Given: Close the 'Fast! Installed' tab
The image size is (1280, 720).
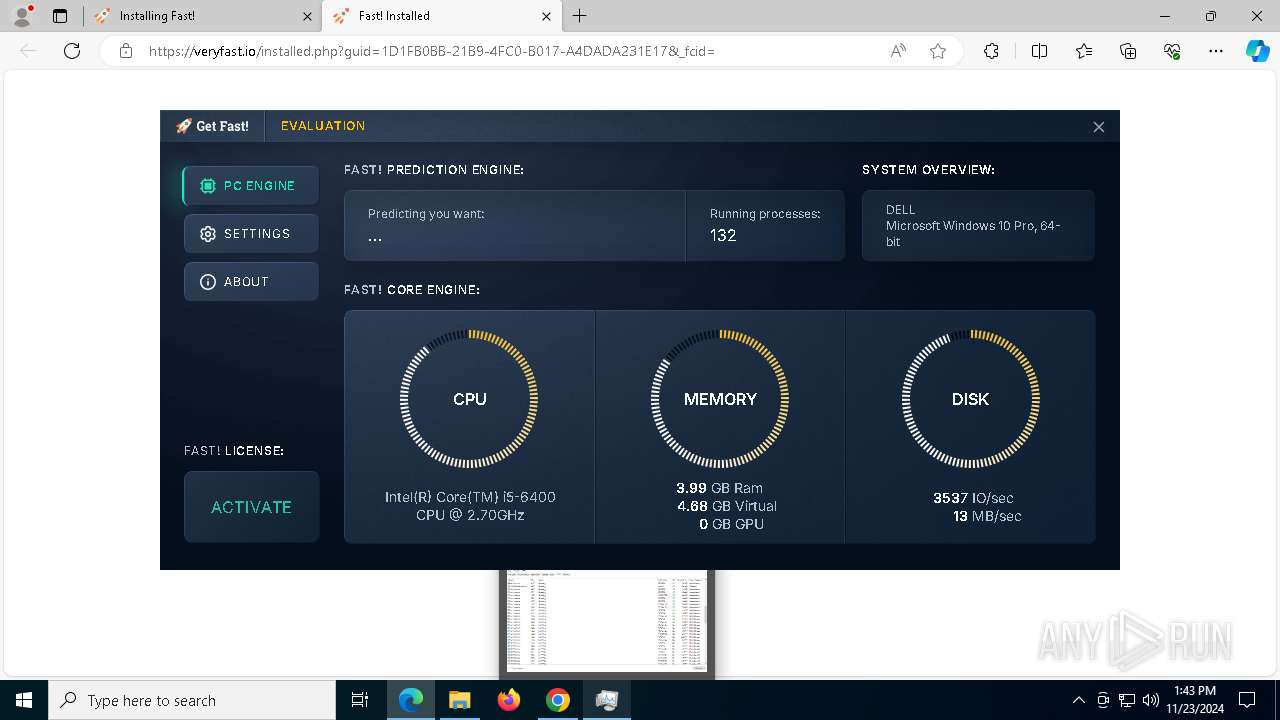Looking at the screenshot, I should [546, 16].
